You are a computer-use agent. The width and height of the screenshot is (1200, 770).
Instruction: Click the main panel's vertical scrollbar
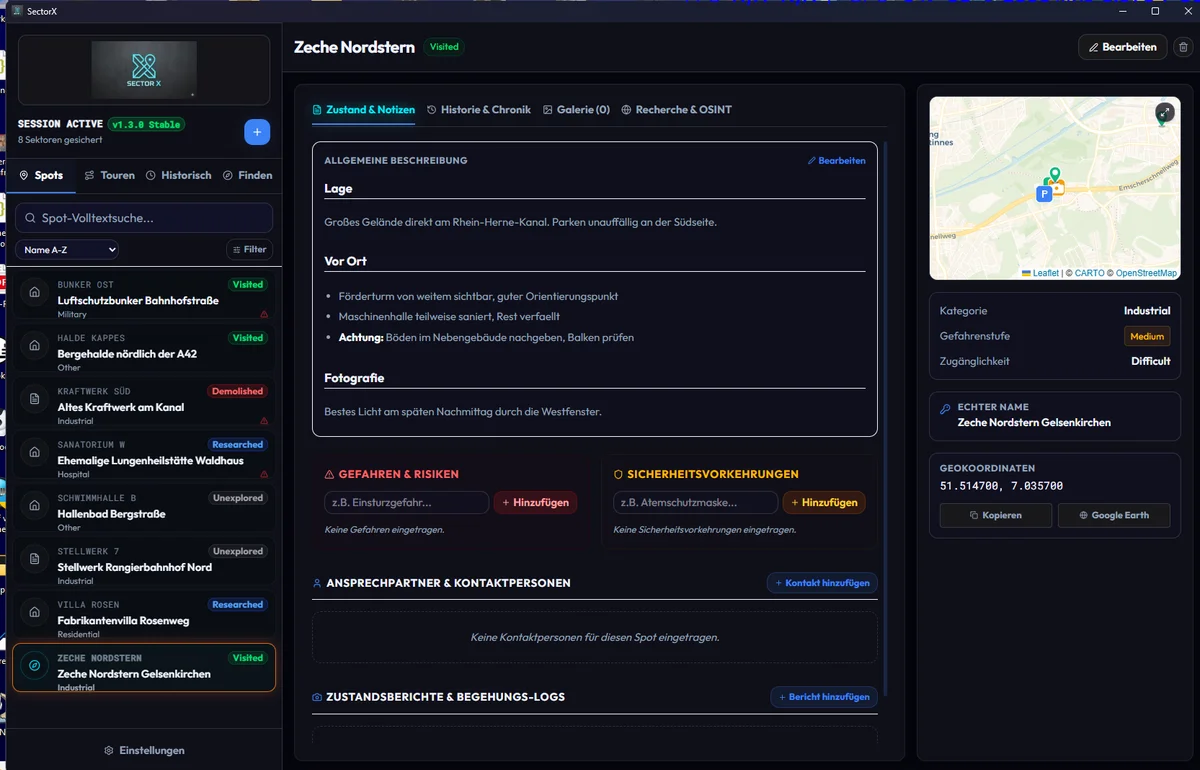884,420
